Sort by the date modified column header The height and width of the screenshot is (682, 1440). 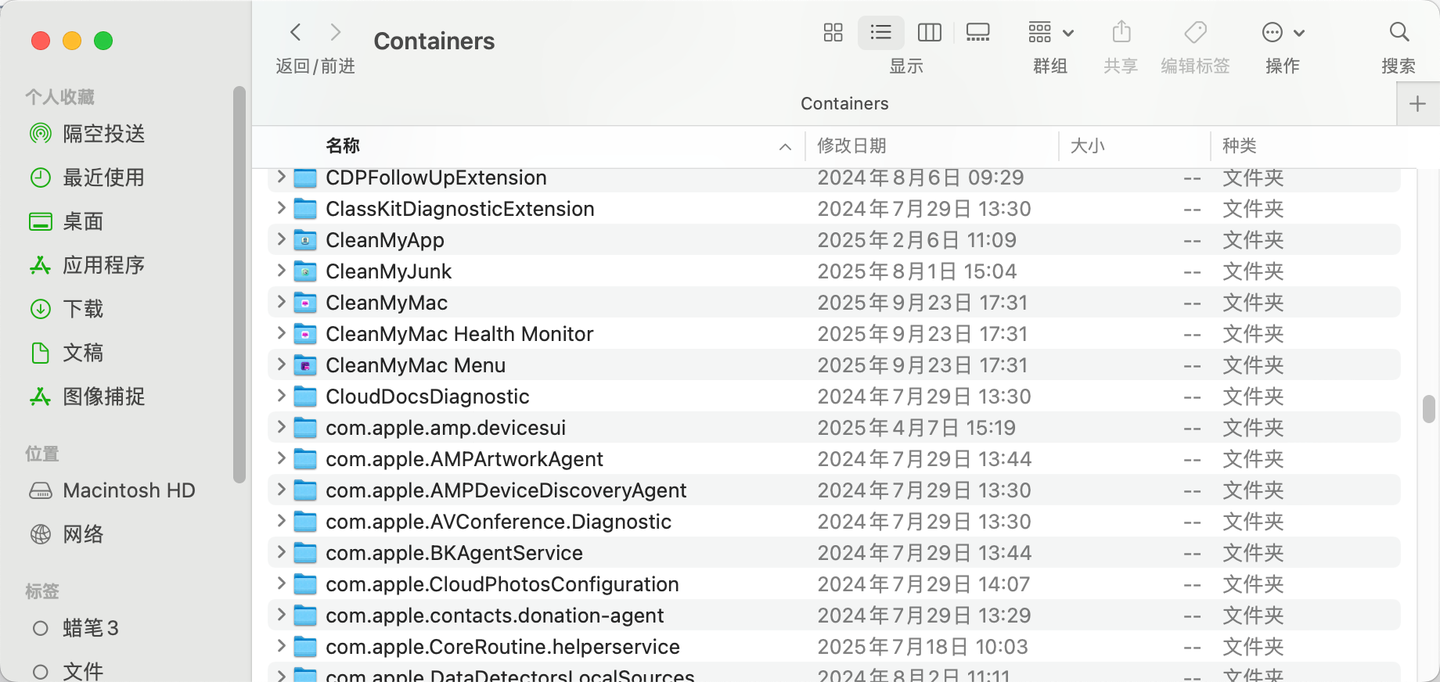[x=931, y=146]
